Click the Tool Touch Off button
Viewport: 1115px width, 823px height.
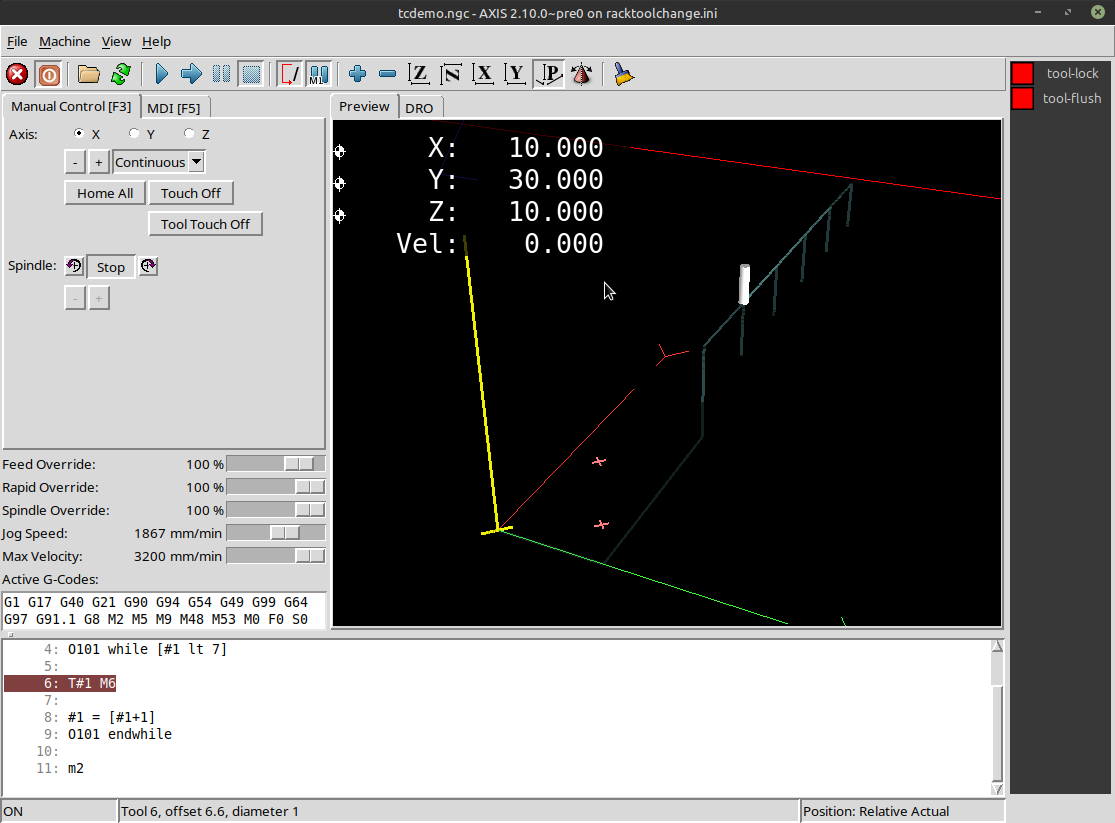(x=205, y=224)
